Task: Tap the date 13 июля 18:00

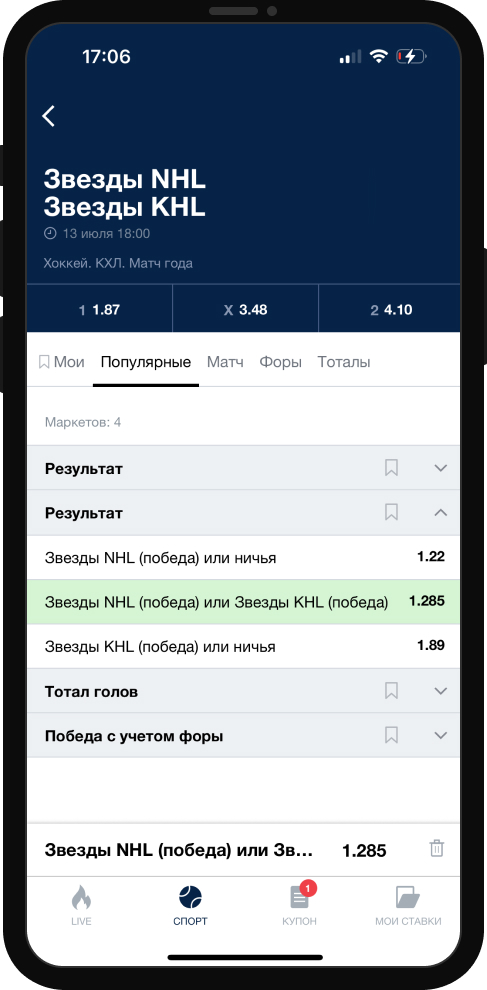Action: [106, 234]
